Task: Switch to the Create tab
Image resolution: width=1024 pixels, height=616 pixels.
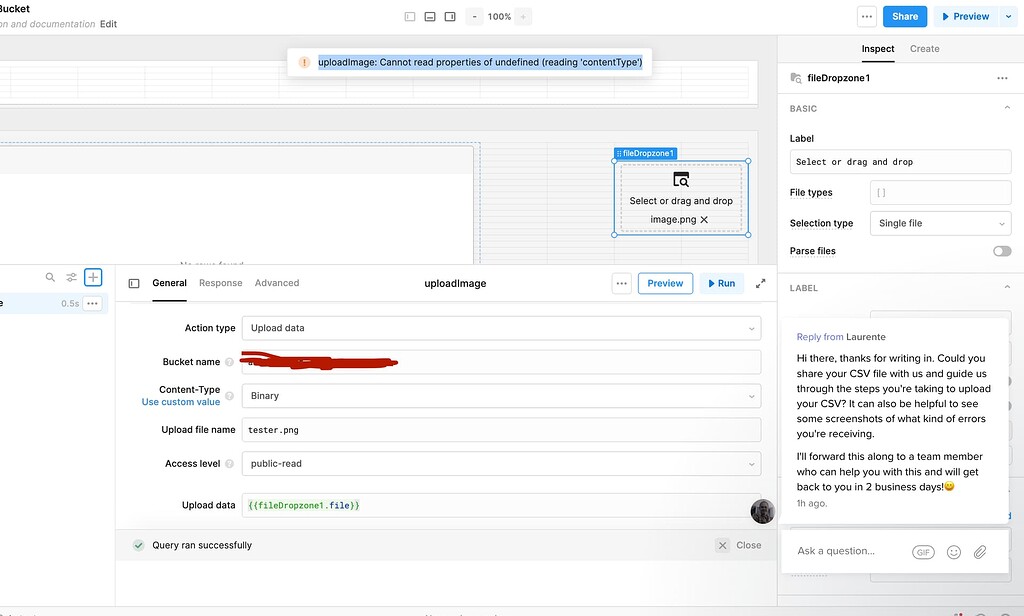Action: pos(924,48)
